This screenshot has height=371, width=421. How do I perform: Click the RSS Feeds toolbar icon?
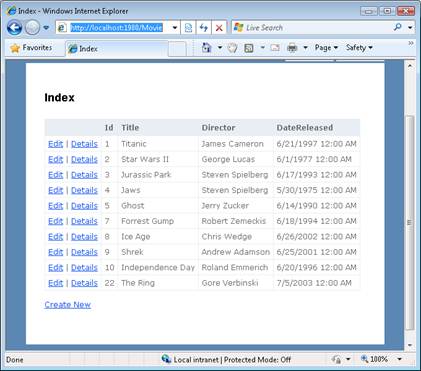[249, 48]
